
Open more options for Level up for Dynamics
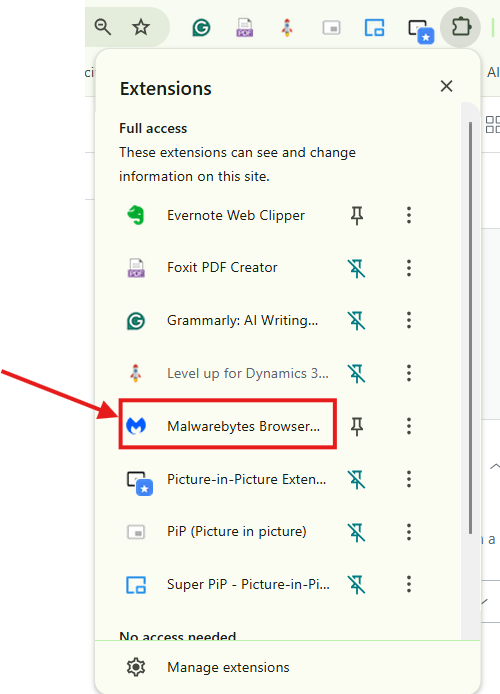pos(409,374)
